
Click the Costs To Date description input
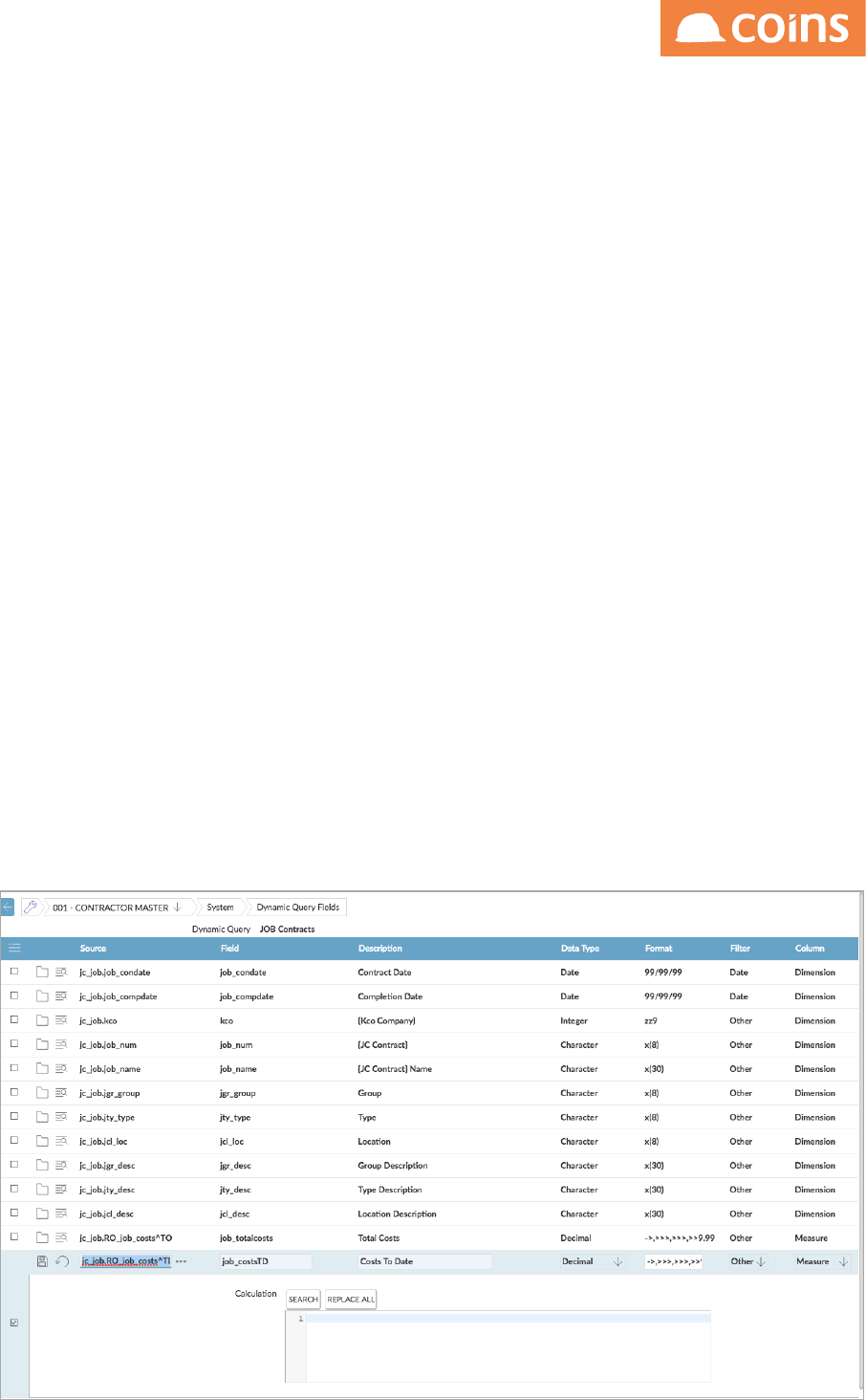coord(424,1261)
